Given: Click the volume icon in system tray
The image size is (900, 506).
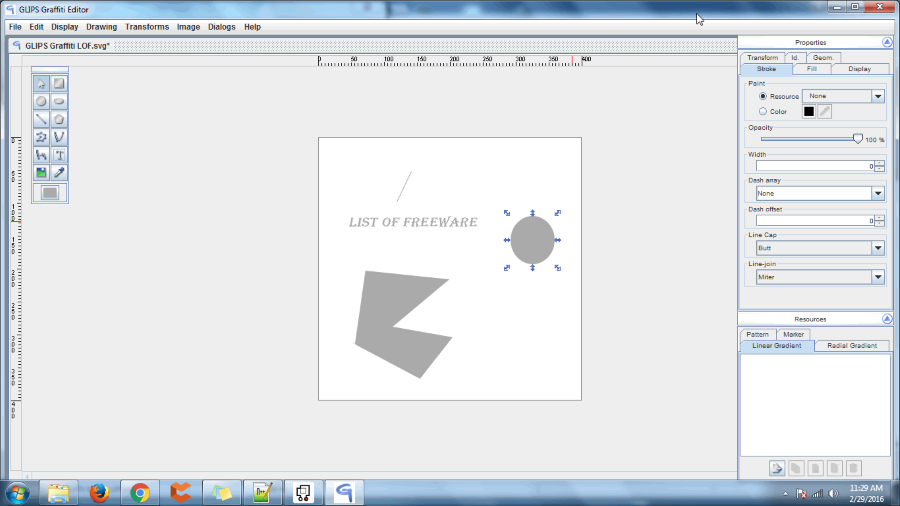Looking at the screenshot, I should 833,493.
